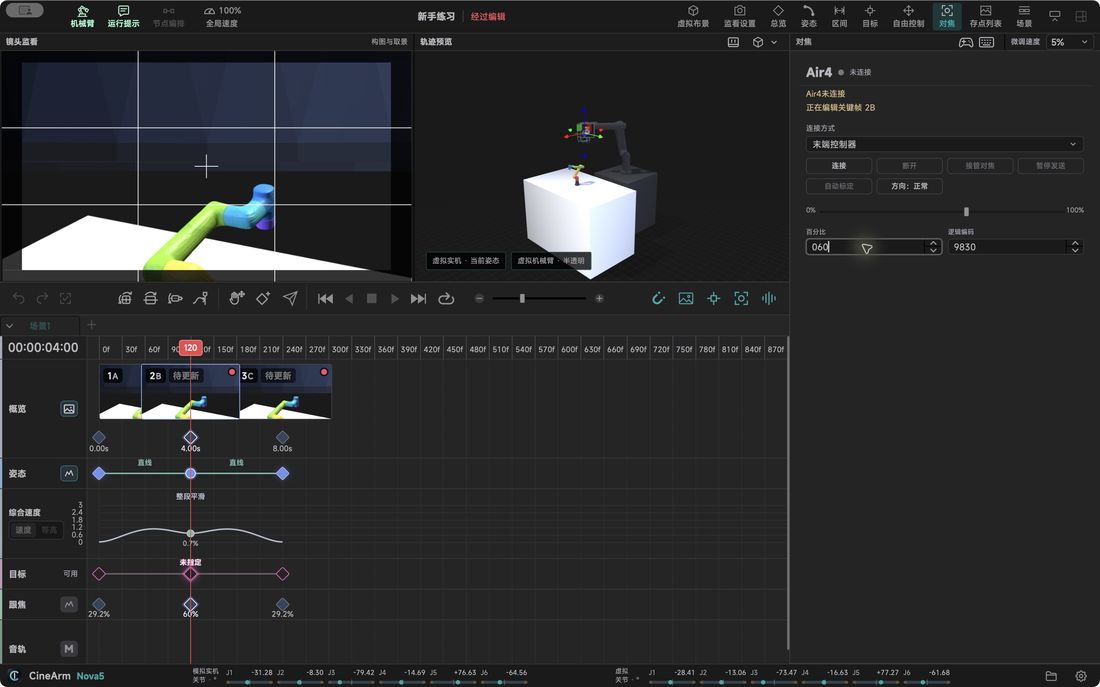Screen dimensions: 1100x687
Task: Click the audio waveform icon in timeline toolbar
Action: pos(769,298)
